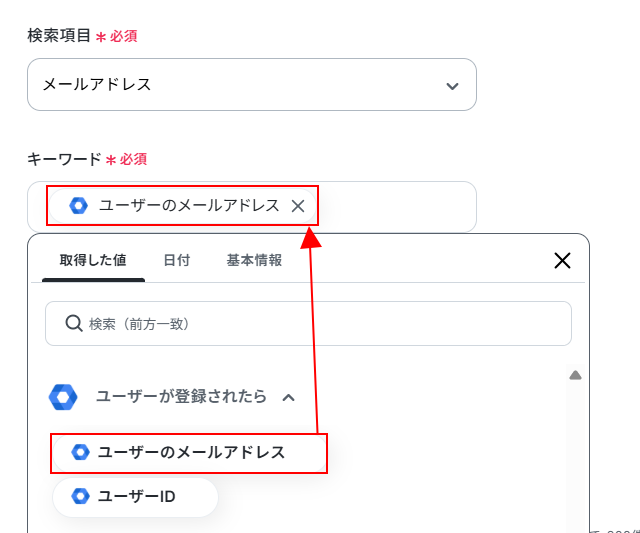Switch to the 基本情報 tab
The height and width of the screenshot is (533, 640).
(x=254, y=260)
